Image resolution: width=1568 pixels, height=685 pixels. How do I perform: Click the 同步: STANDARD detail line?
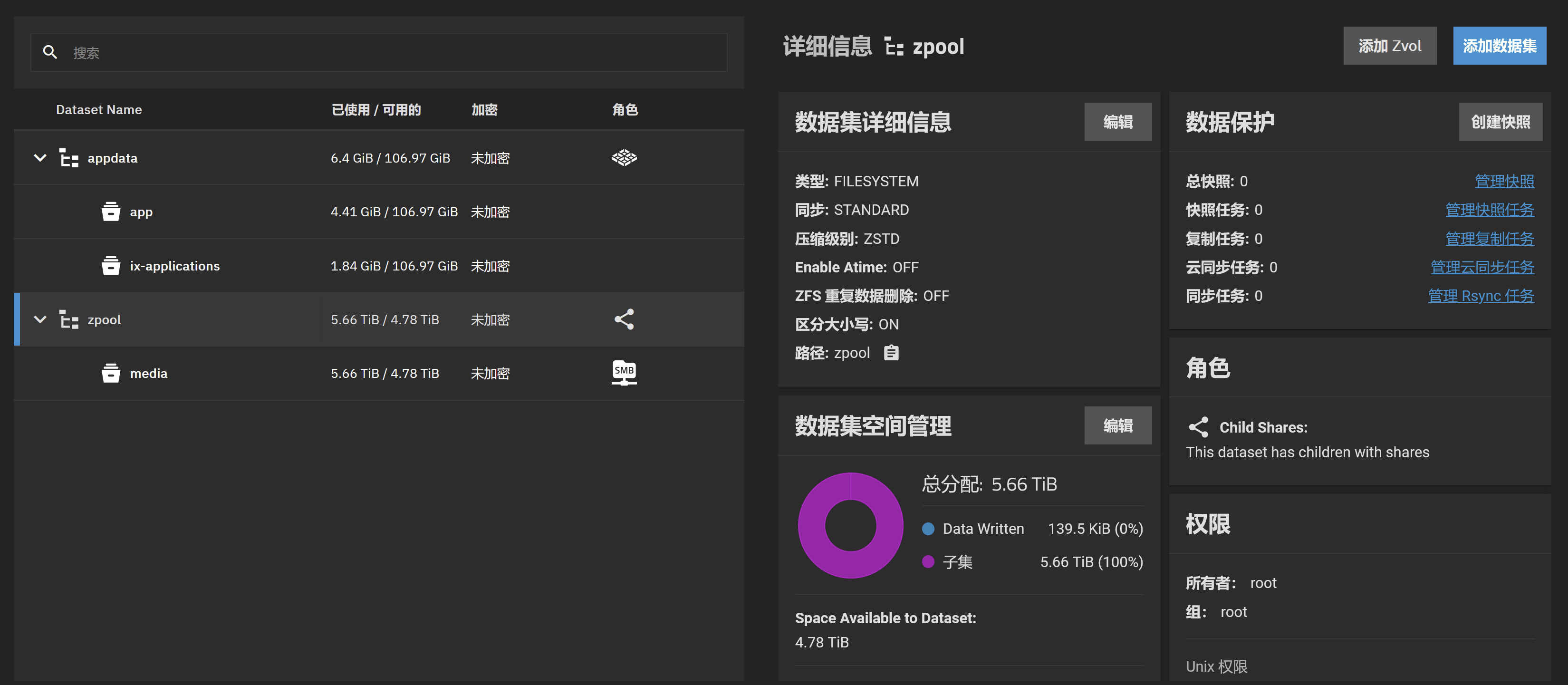(852, 210)
